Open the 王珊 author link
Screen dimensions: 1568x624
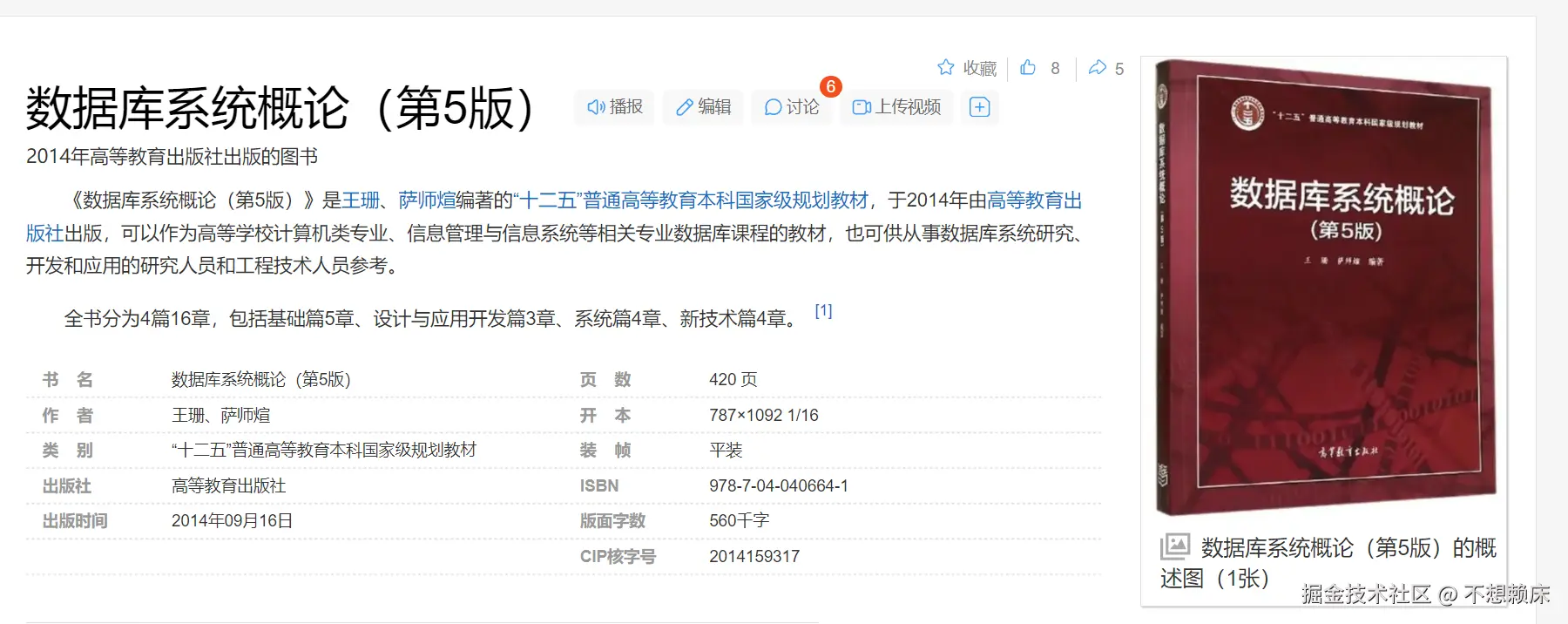point(361,200)
